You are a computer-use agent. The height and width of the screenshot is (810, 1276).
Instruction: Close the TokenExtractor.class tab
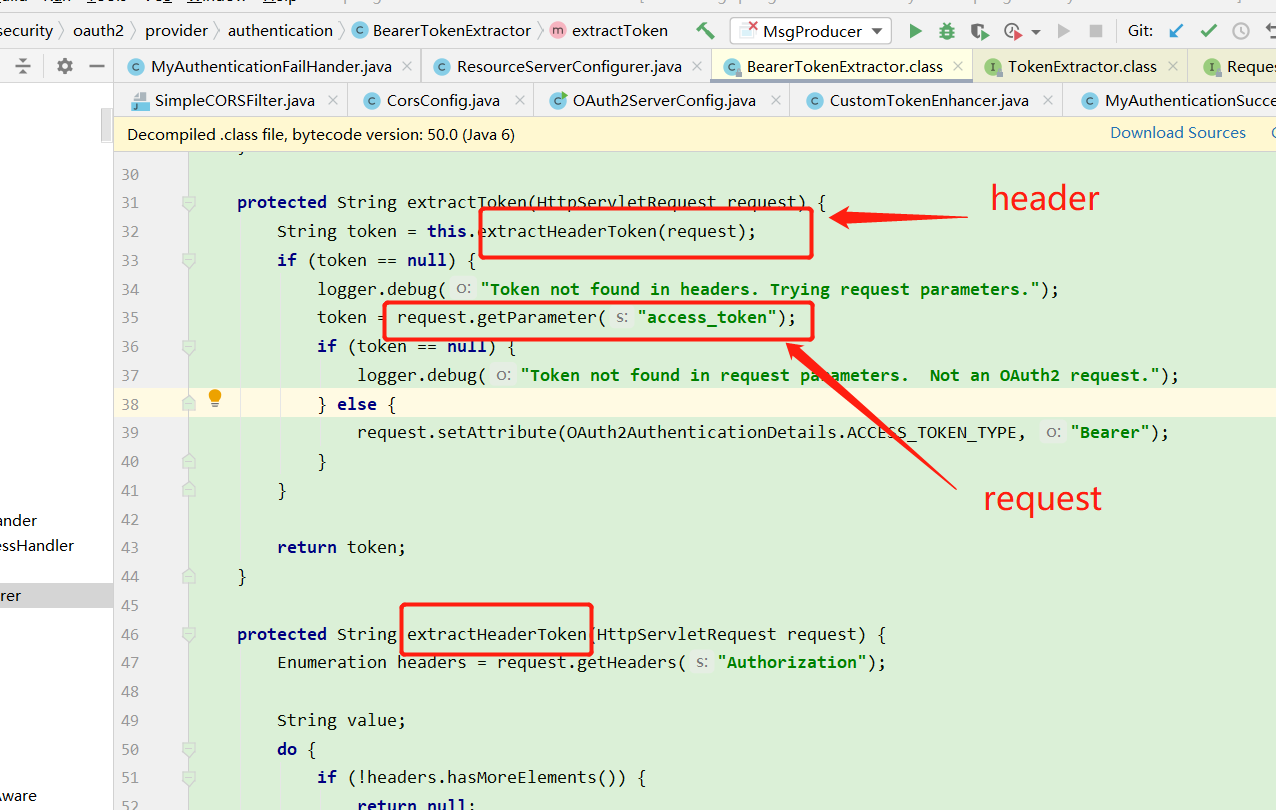(x=1172, y=67)
